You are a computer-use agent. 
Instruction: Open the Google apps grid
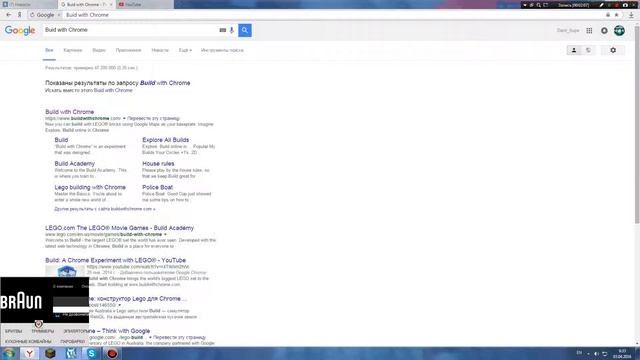(x=589, y=31)
